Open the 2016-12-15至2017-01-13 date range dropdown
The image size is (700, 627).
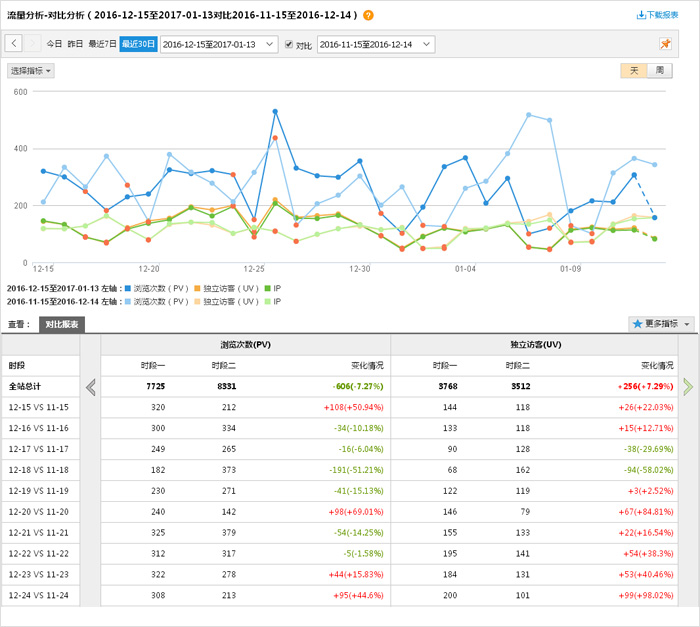pos(218,44)
